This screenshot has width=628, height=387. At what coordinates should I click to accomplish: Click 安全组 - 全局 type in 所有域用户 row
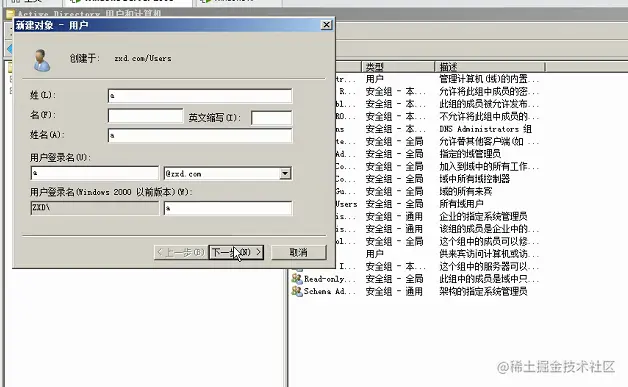[394, 204]
